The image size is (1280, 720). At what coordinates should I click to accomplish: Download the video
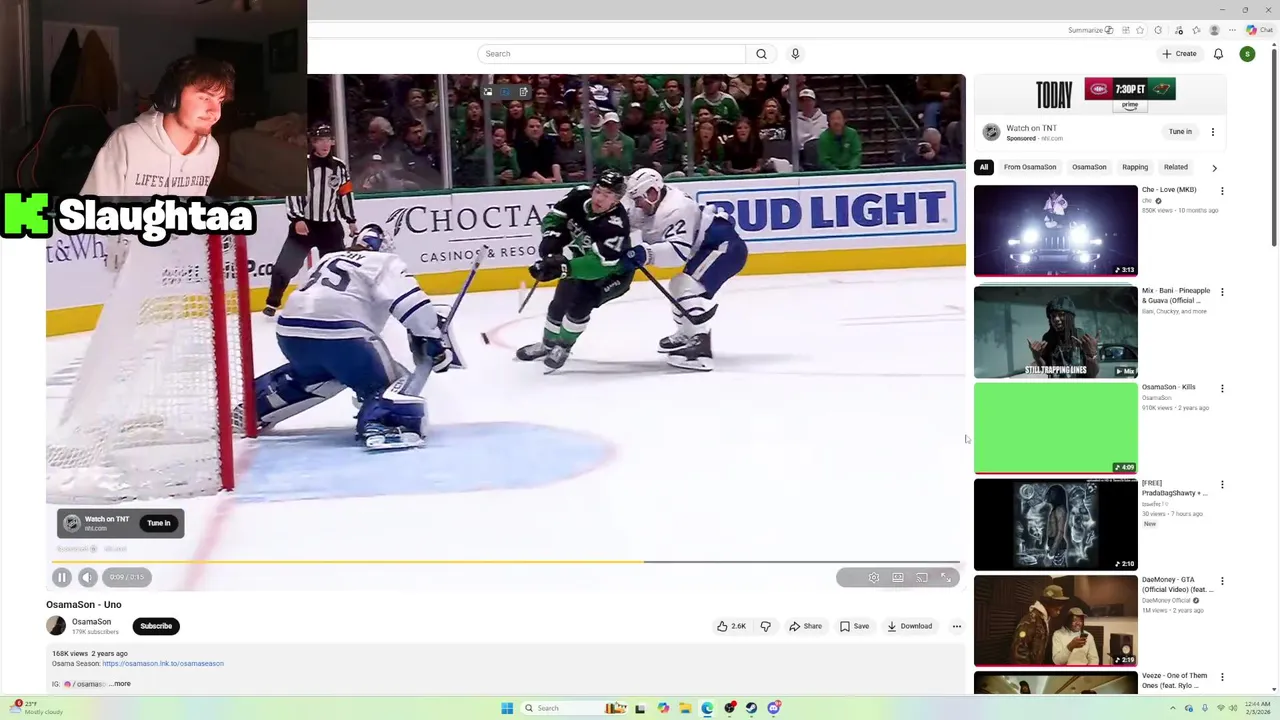909,626
